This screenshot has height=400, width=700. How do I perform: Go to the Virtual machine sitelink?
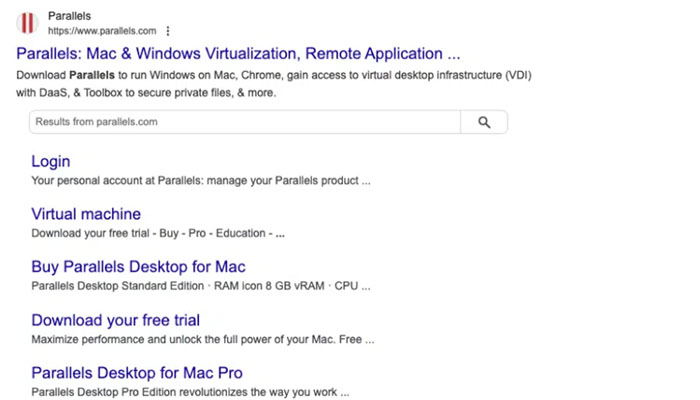pyautogui.click(x=86, y=214)
